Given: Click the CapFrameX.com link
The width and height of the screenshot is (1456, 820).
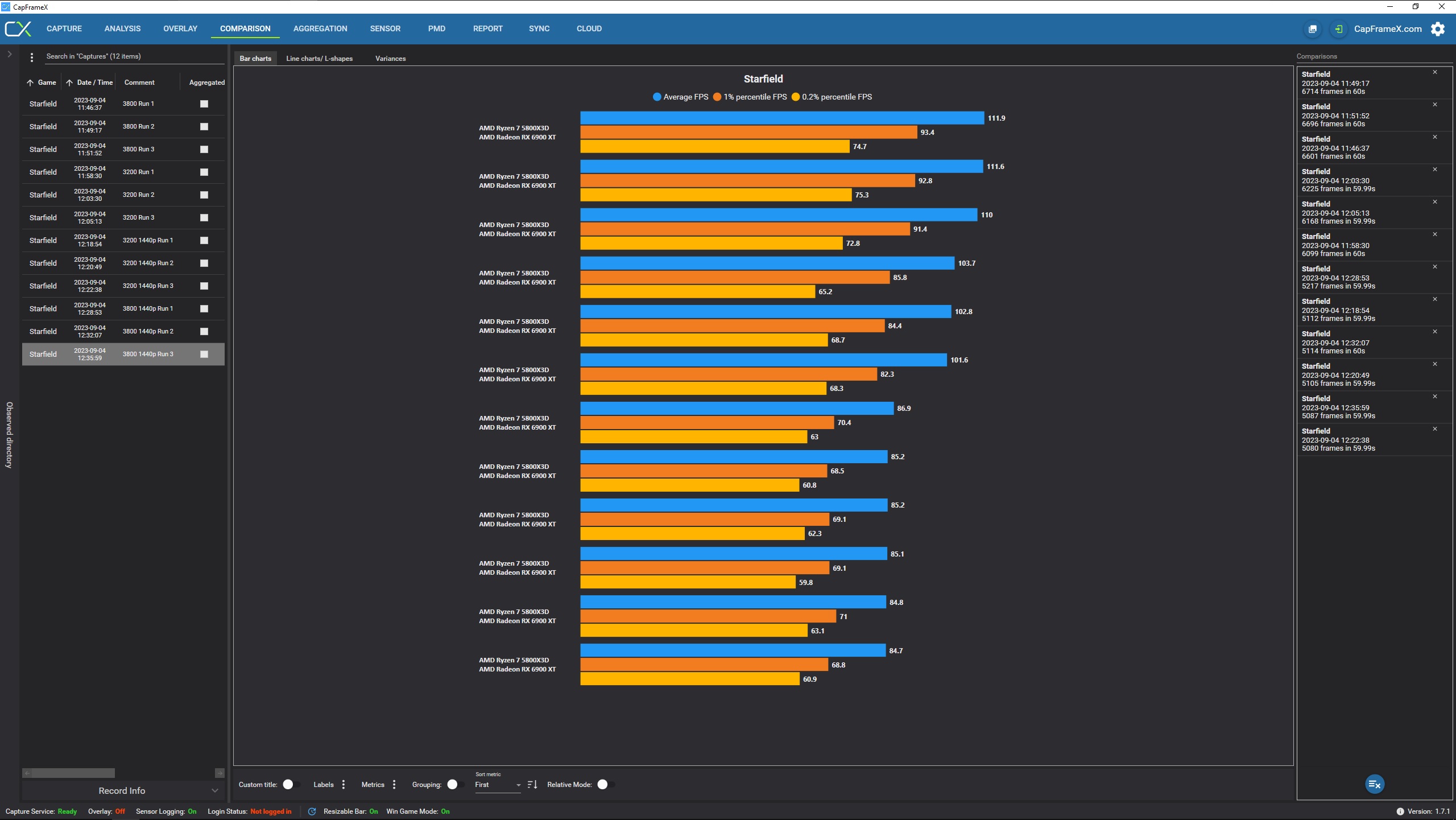Looking at the screenshot, I should pyautogui.click(x=1388, y=29).
